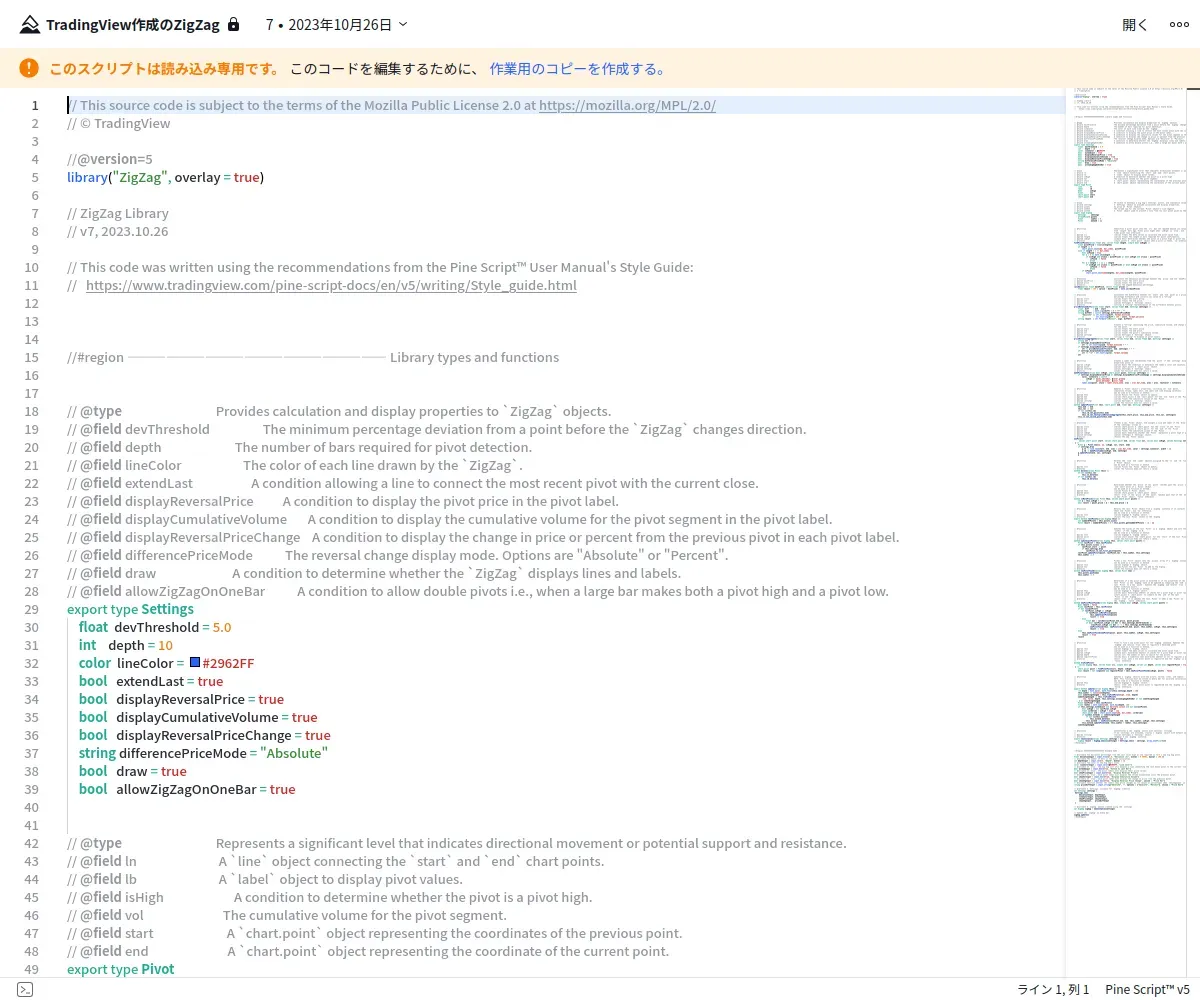Click the ライン 1, 列 1 cursor position
The height and width of the screenshot is (1000, 1200).
[1052, 989]
